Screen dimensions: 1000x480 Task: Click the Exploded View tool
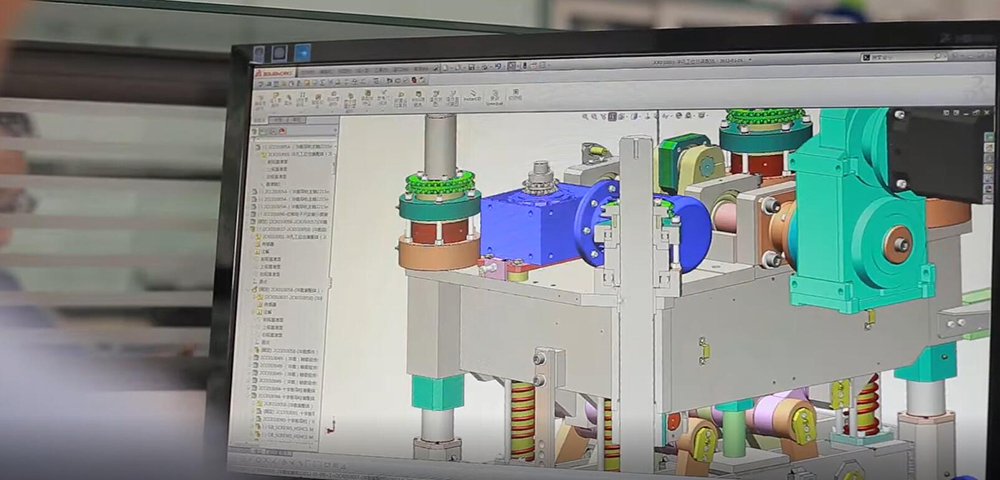click(436, 98)
